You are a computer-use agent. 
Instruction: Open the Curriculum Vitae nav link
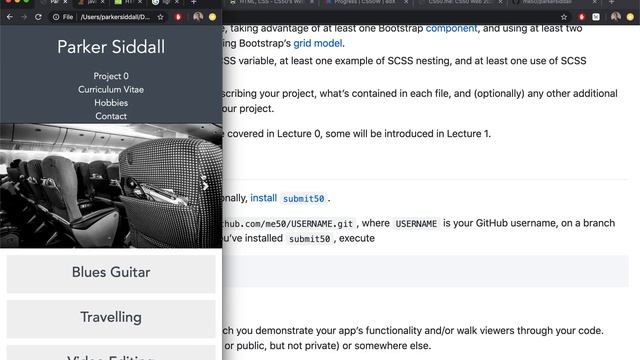pyautogui.click(x=111, y=89)
